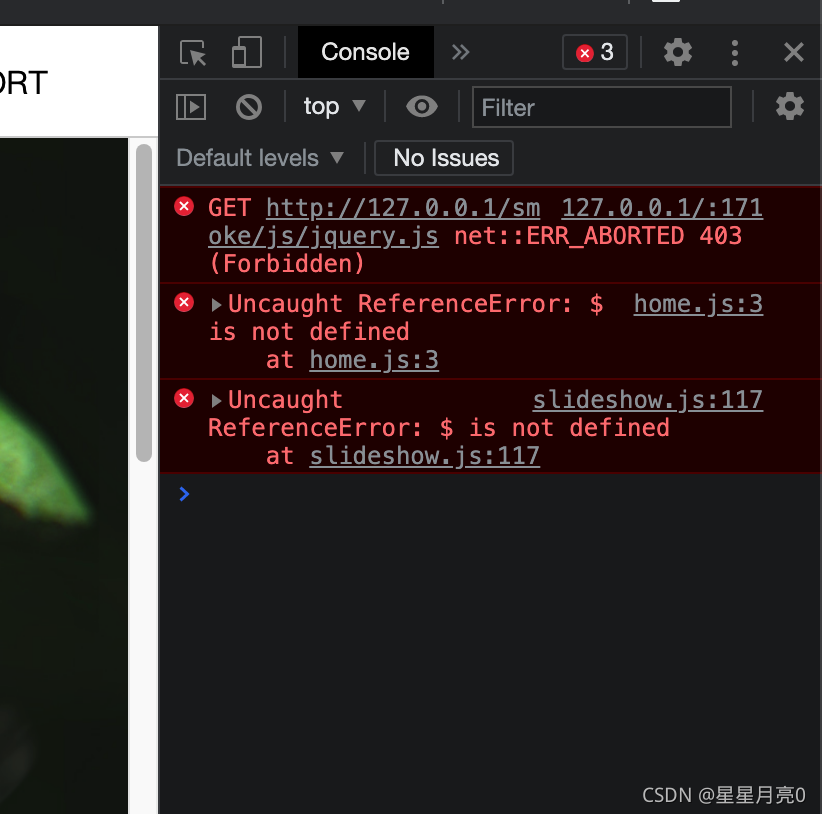822x814 pixels.
Task: Switch to the Console tab
Action: point(365,53)
